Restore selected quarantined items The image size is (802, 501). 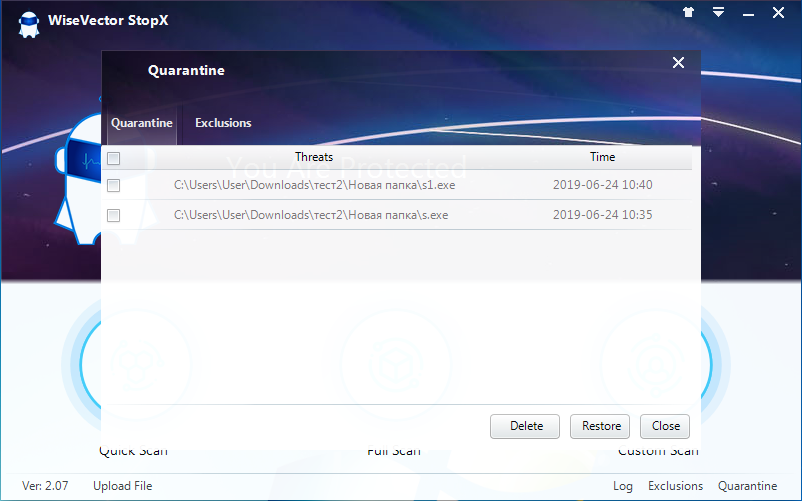(x=600, y=426)
